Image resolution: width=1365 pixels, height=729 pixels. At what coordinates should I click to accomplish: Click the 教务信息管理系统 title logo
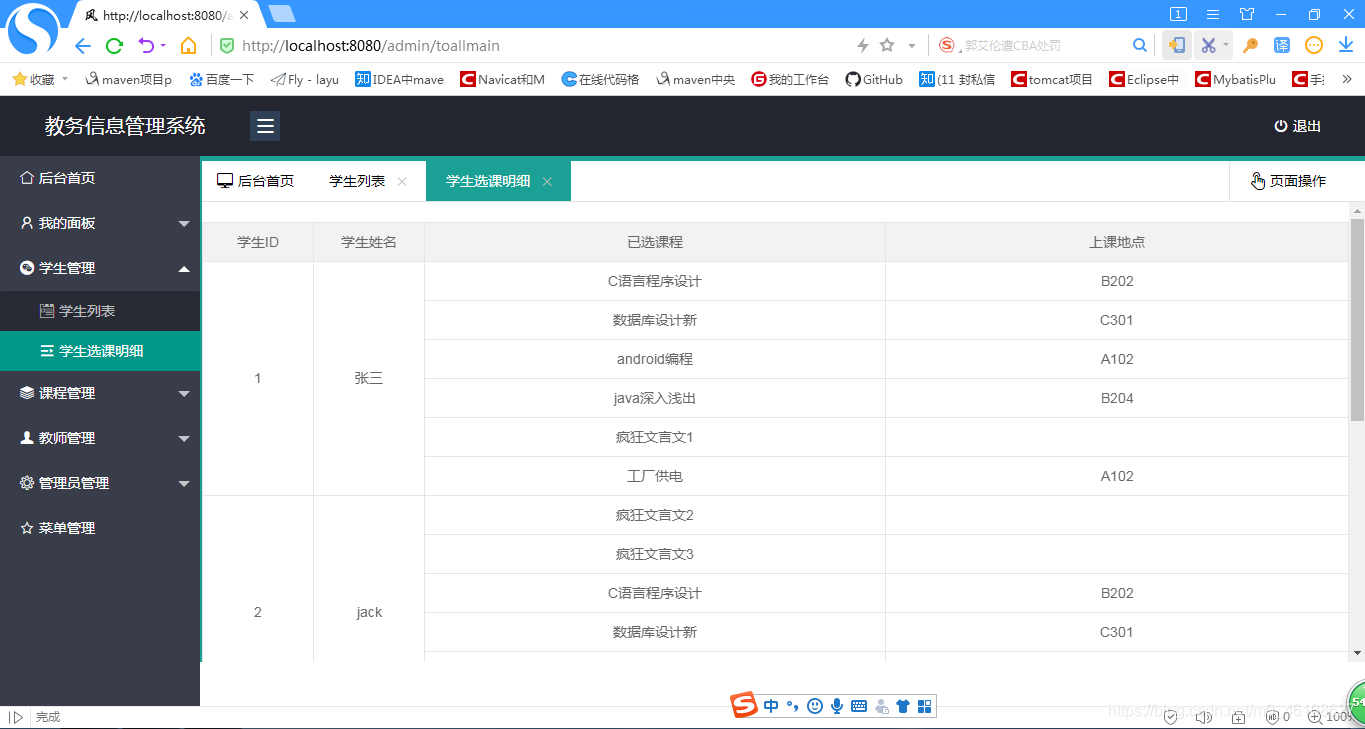click(125, 126)
